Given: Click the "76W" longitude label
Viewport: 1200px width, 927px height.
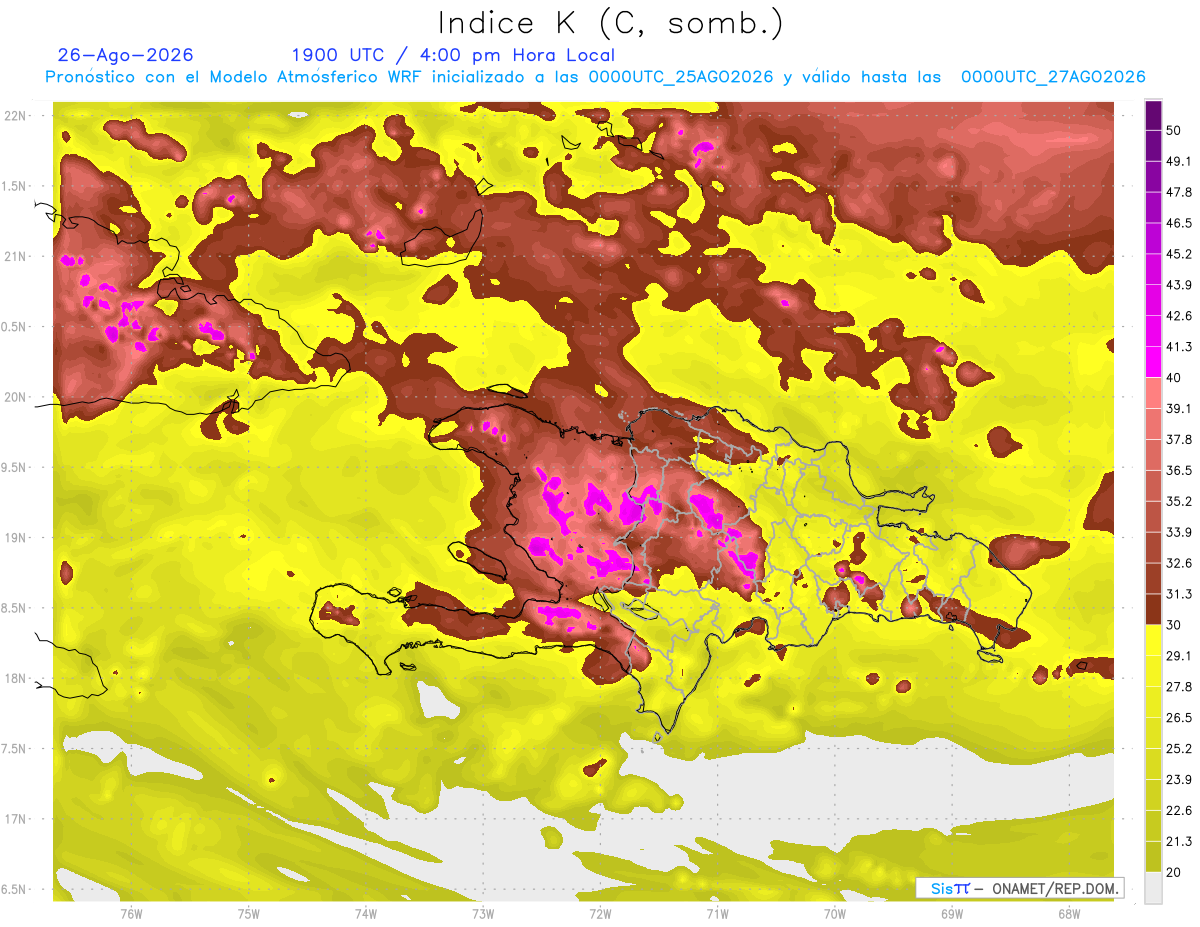Looking at the screenshot, I should (x=131, y=914).
